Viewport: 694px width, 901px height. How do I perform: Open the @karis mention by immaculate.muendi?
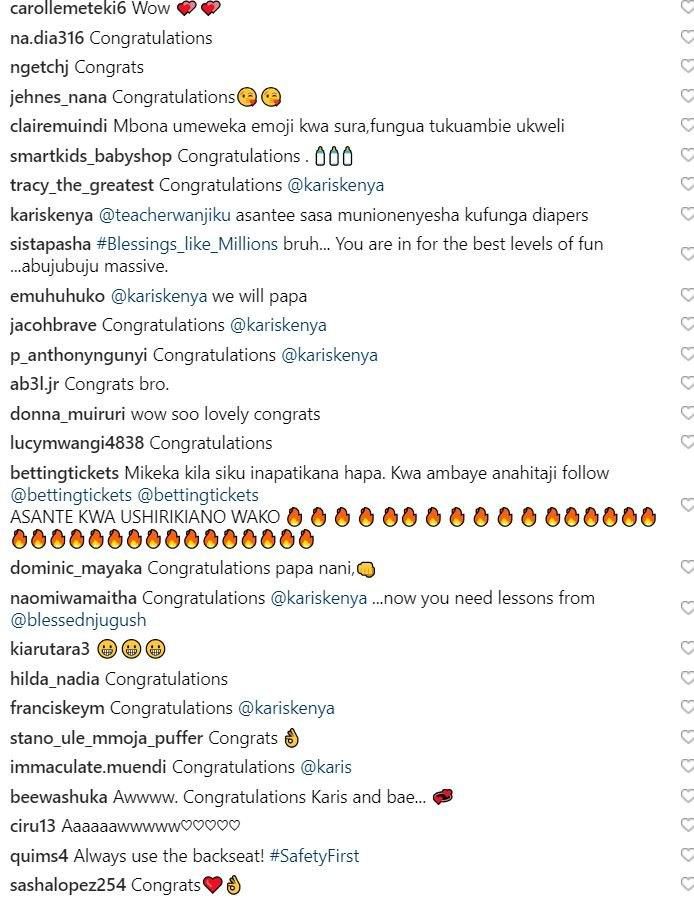[326, 767]
